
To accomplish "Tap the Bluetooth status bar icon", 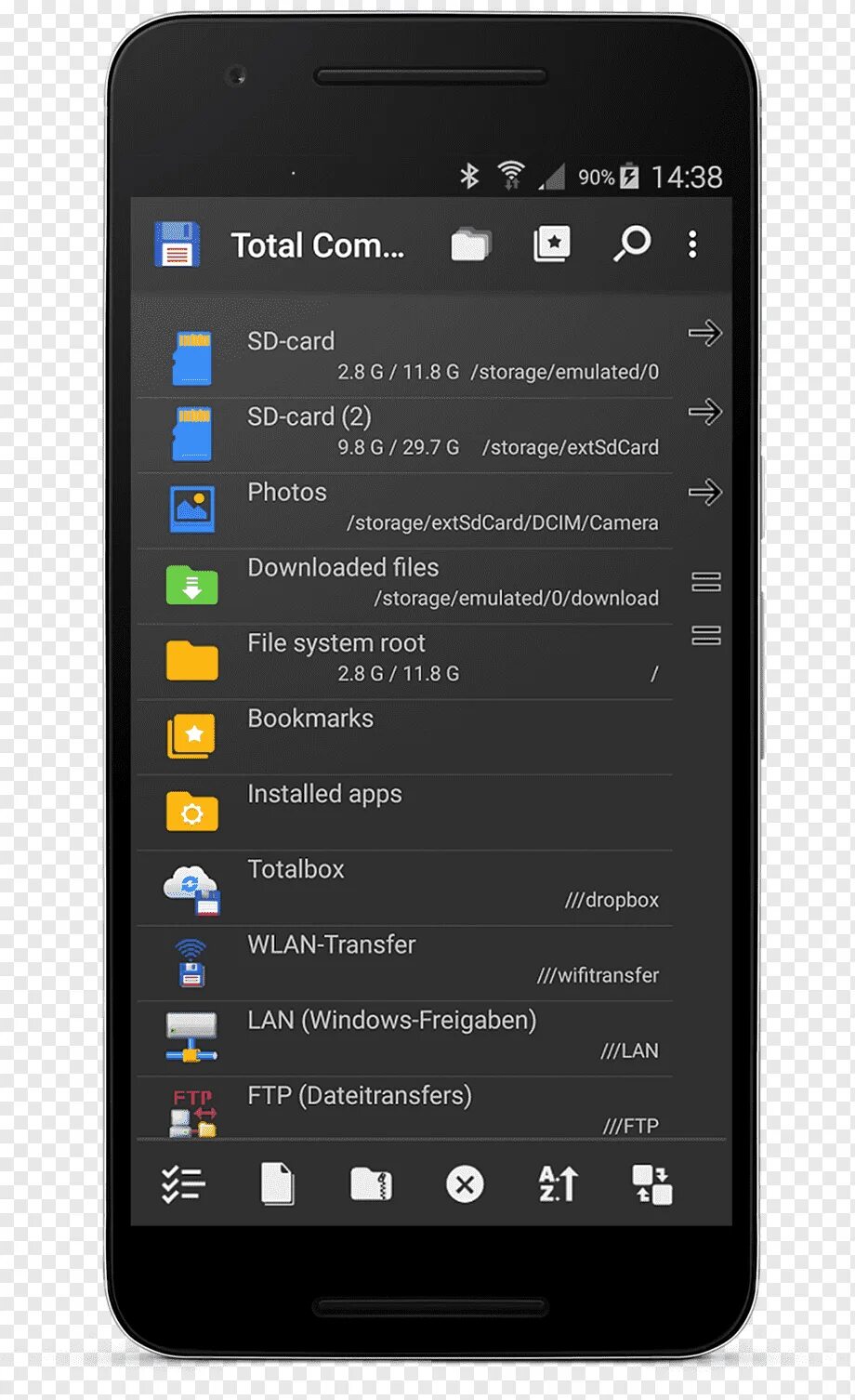I will [469, 175].
